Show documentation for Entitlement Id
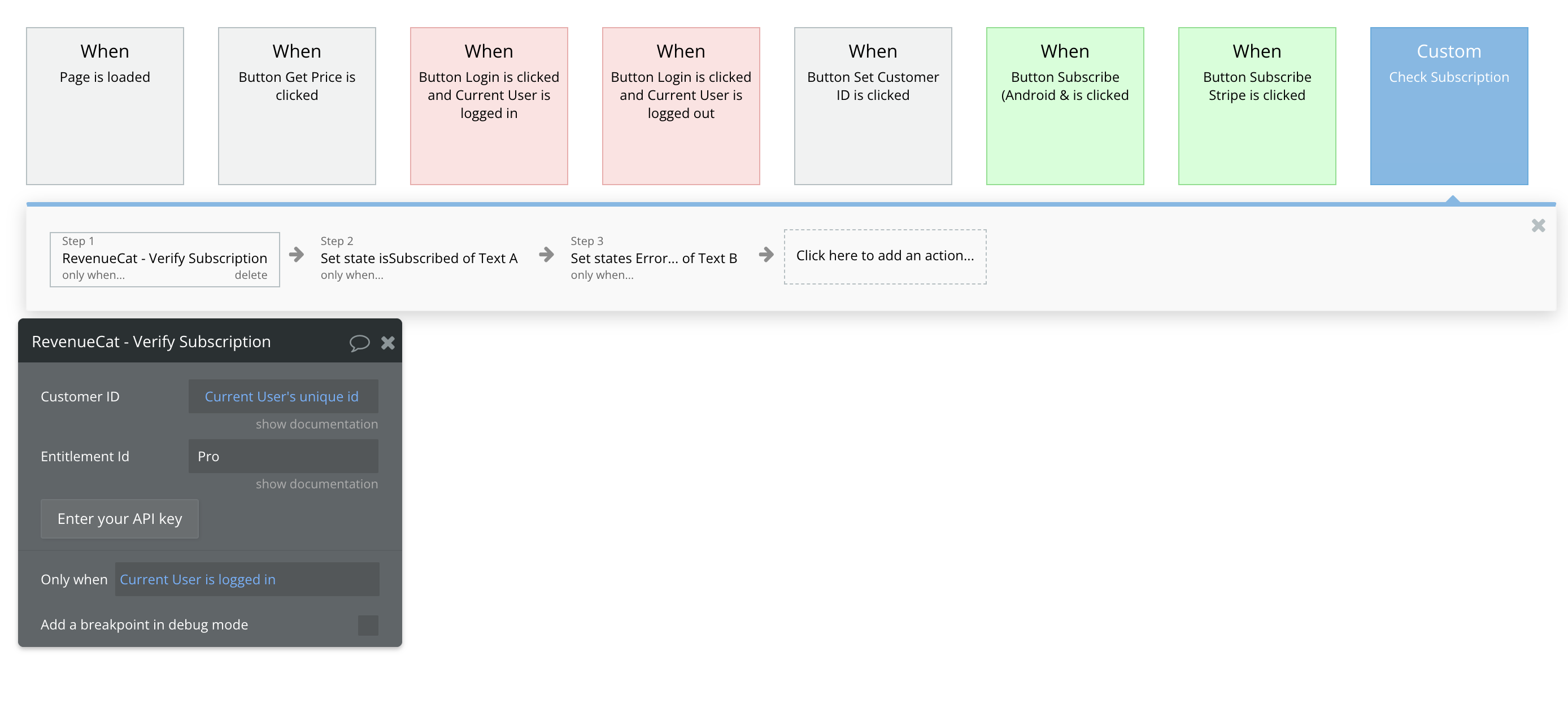This screenshot has width=1568, height=726. click(316, 484)
